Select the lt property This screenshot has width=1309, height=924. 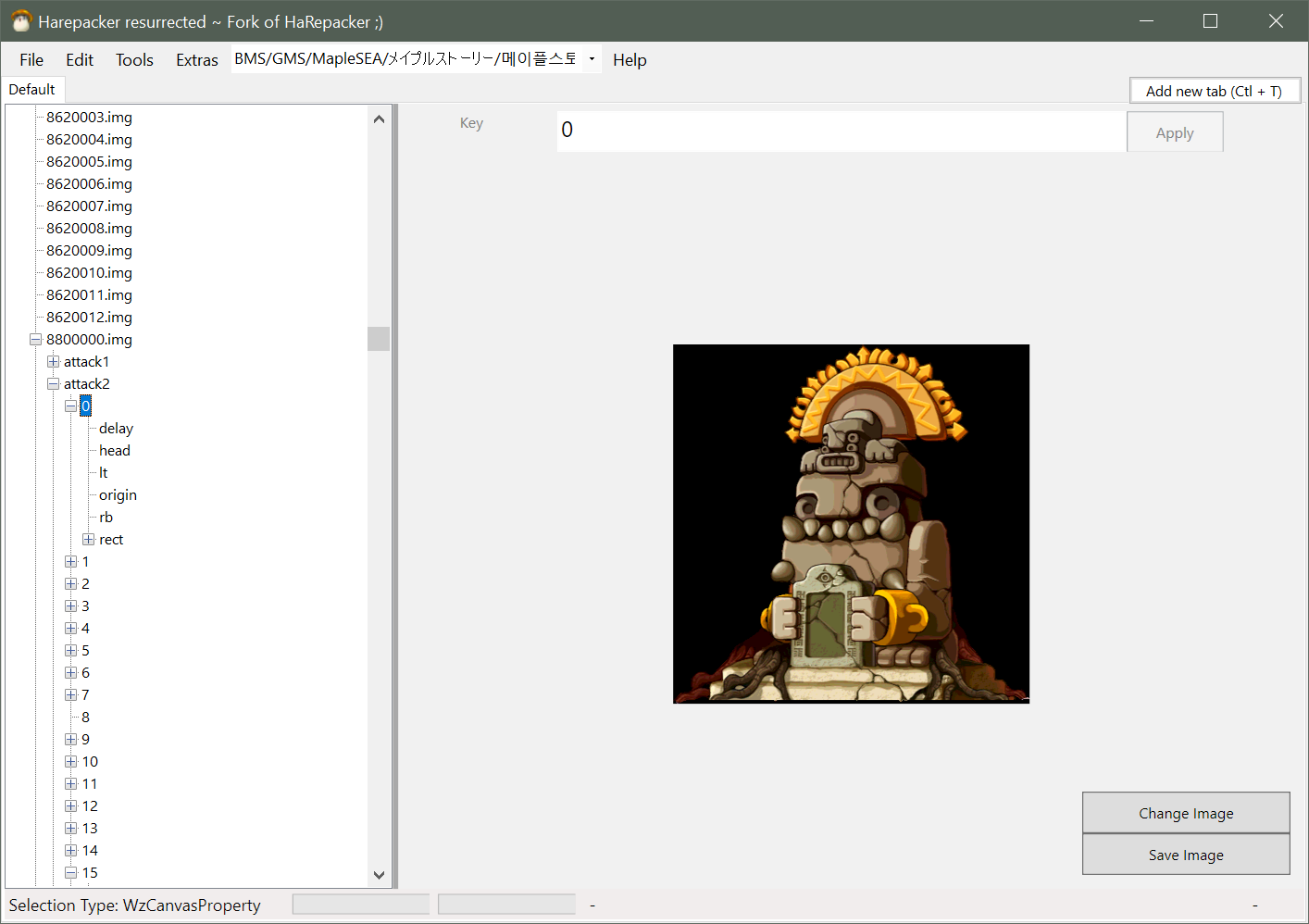tap(104, 473)
